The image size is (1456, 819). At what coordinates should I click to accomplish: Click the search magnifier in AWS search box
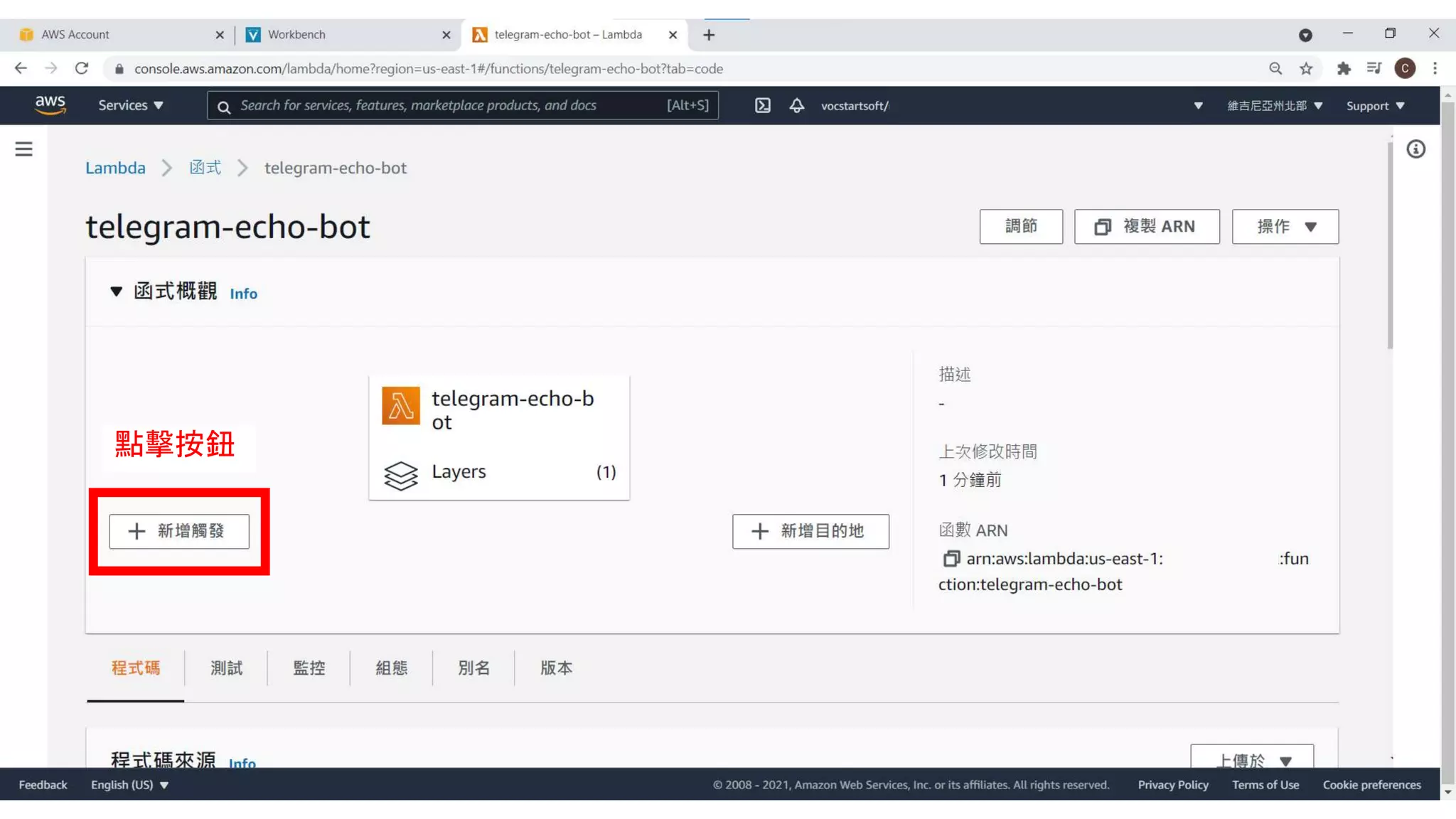click(224, 107)
